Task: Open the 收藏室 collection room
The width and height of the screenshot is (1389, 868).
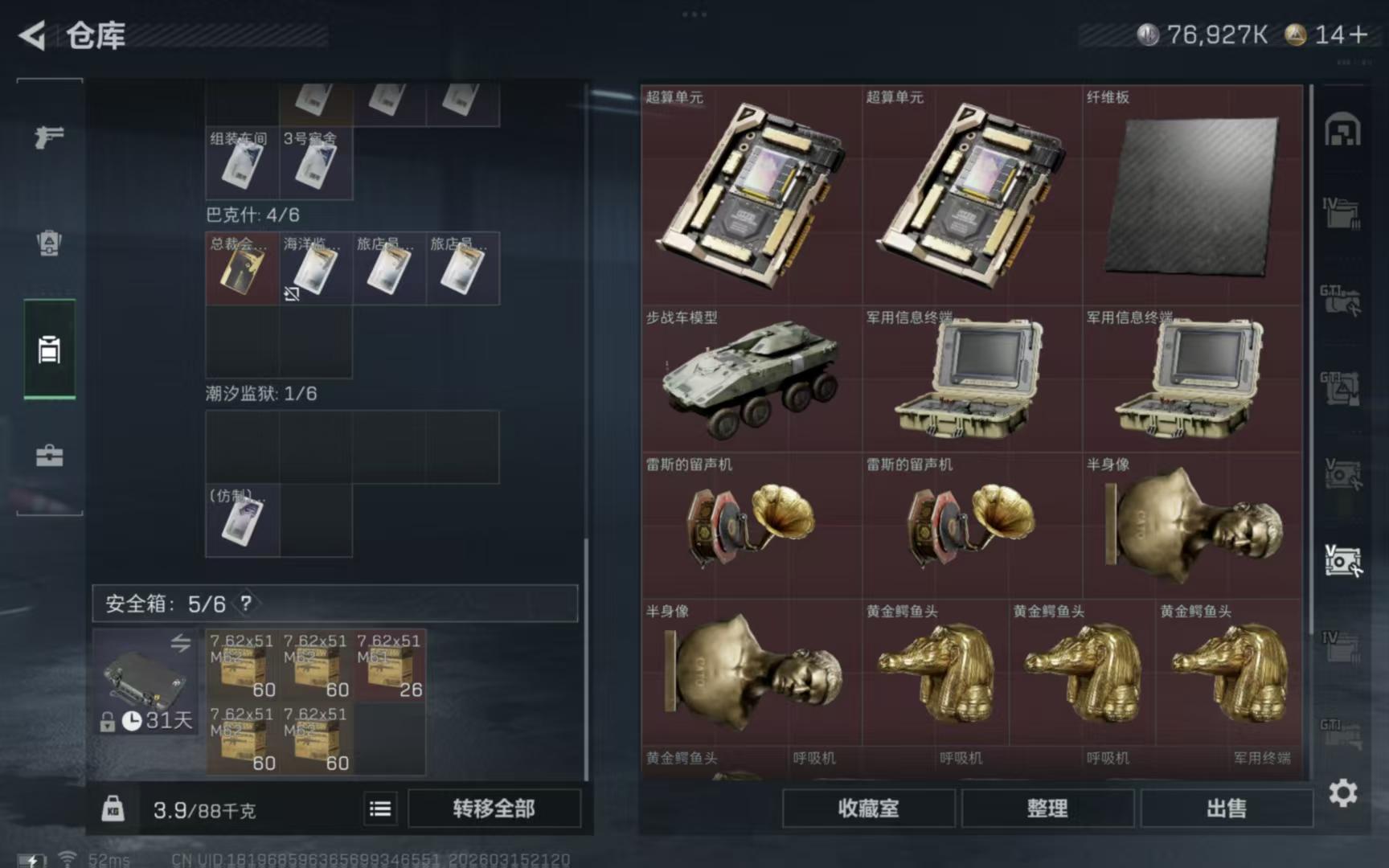Action: pyautogui.click(x=869, y=809)
